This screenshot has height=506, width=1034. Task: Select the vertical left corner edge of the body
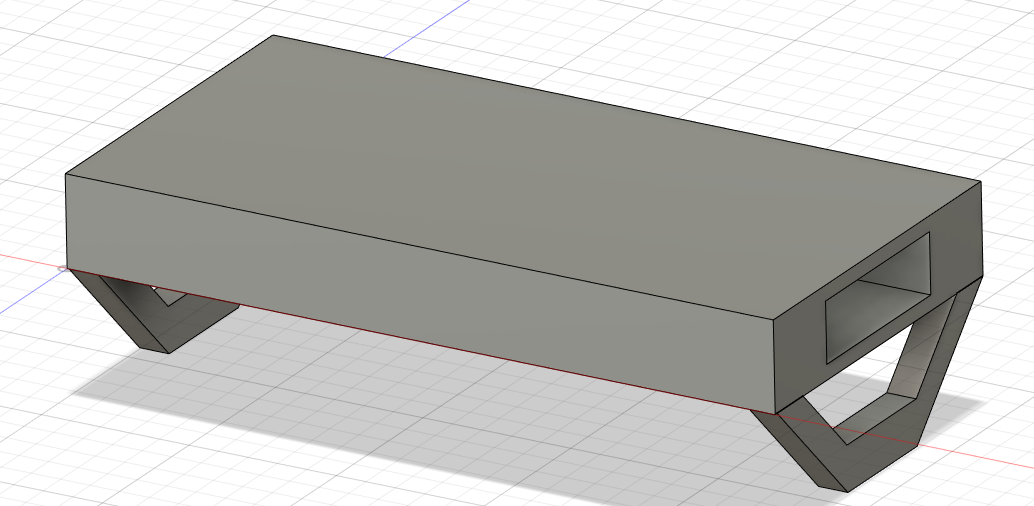(x=66, y=221)
